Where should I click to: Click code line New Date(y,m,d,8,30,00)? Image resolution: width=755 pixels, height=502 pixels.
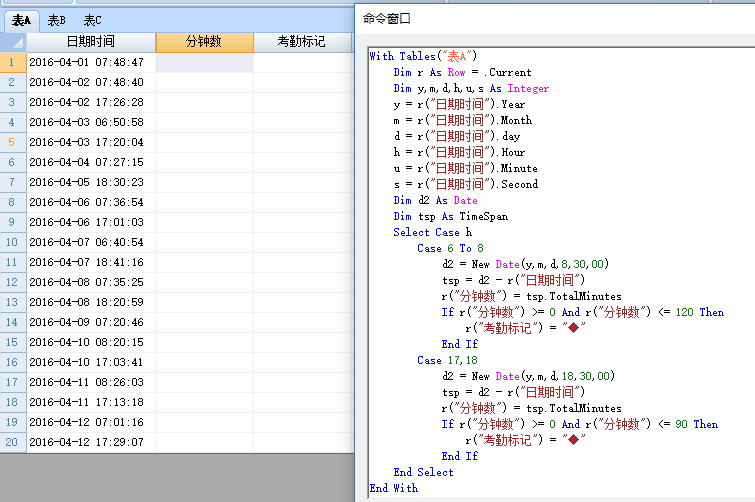[x=526, y=264]
